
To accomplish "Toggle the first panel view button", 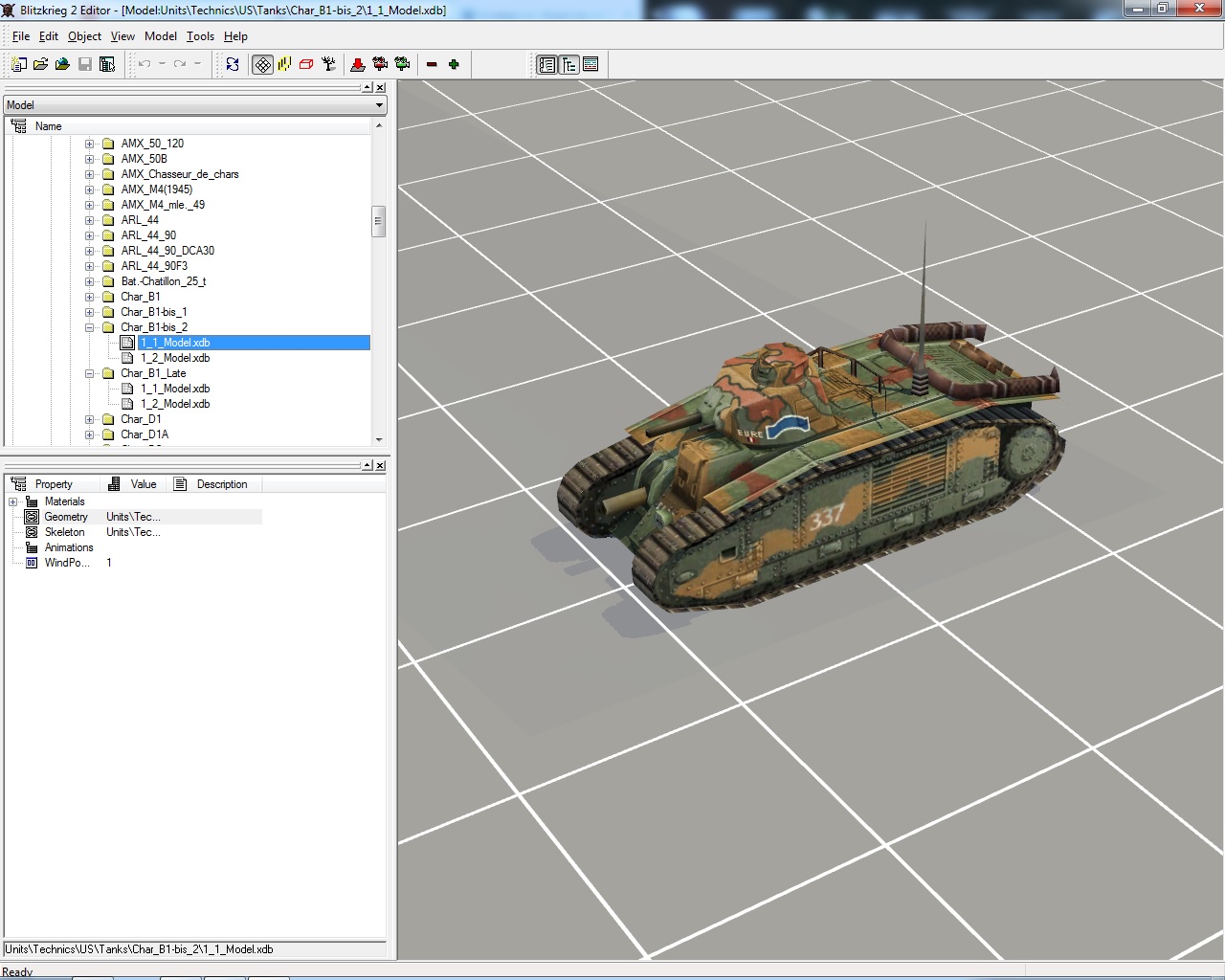I will [x=546, y=64].
